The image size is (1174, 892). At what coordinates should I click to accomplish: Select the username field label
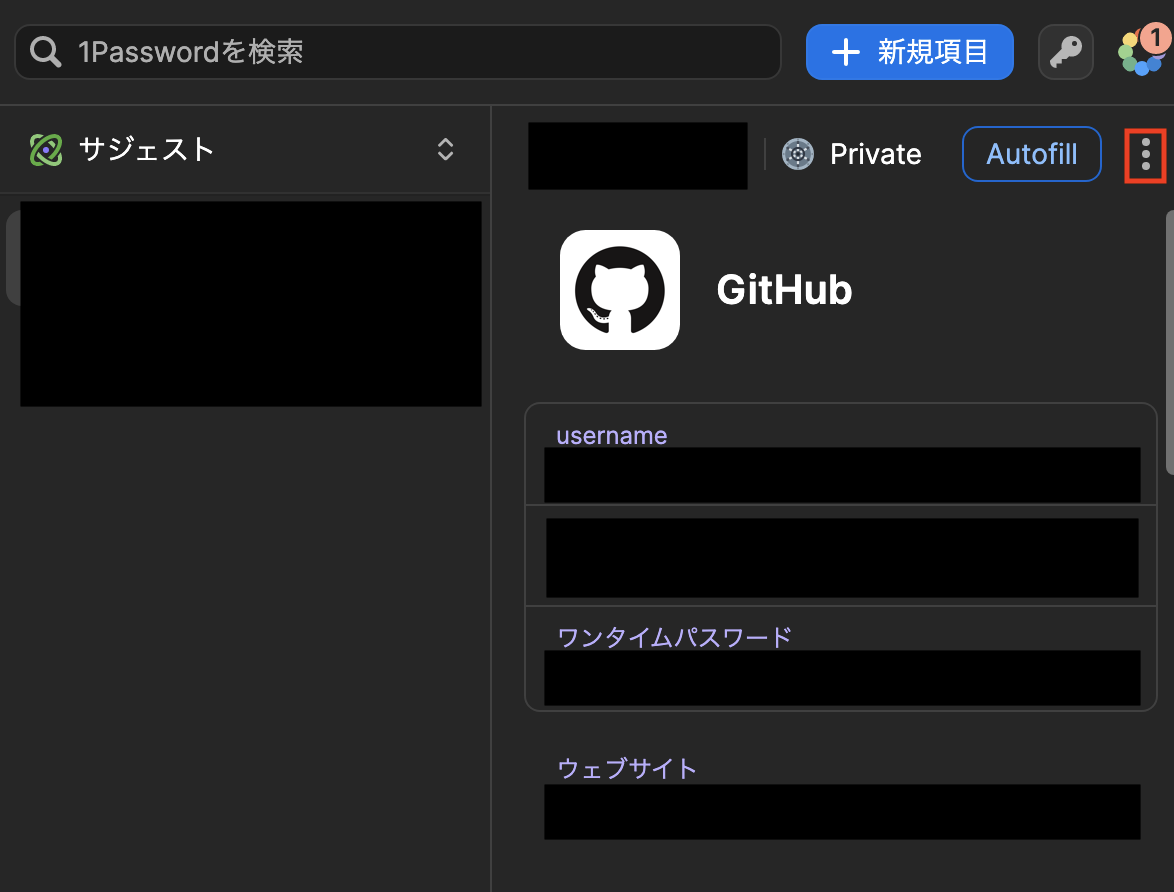(x=611, y=435)
